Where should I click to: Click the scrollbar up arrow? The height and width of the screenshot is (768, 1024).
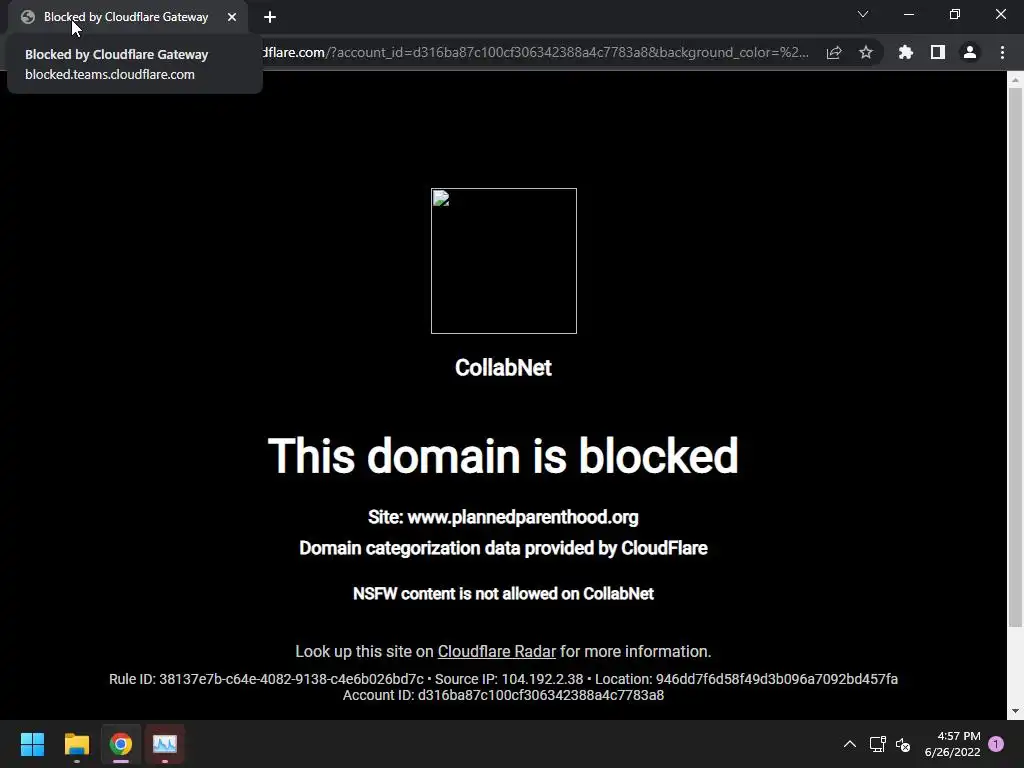pos(1015,80)
